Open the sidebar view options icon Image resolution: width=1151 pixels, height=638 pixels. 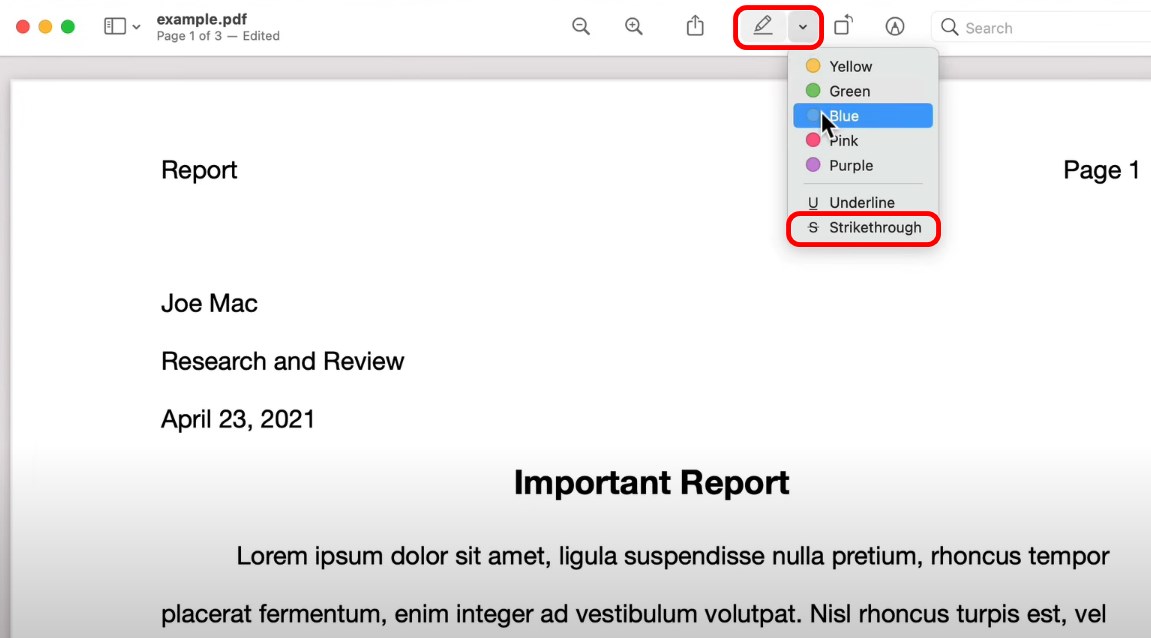pyautogui.click(x=113, y=26)
